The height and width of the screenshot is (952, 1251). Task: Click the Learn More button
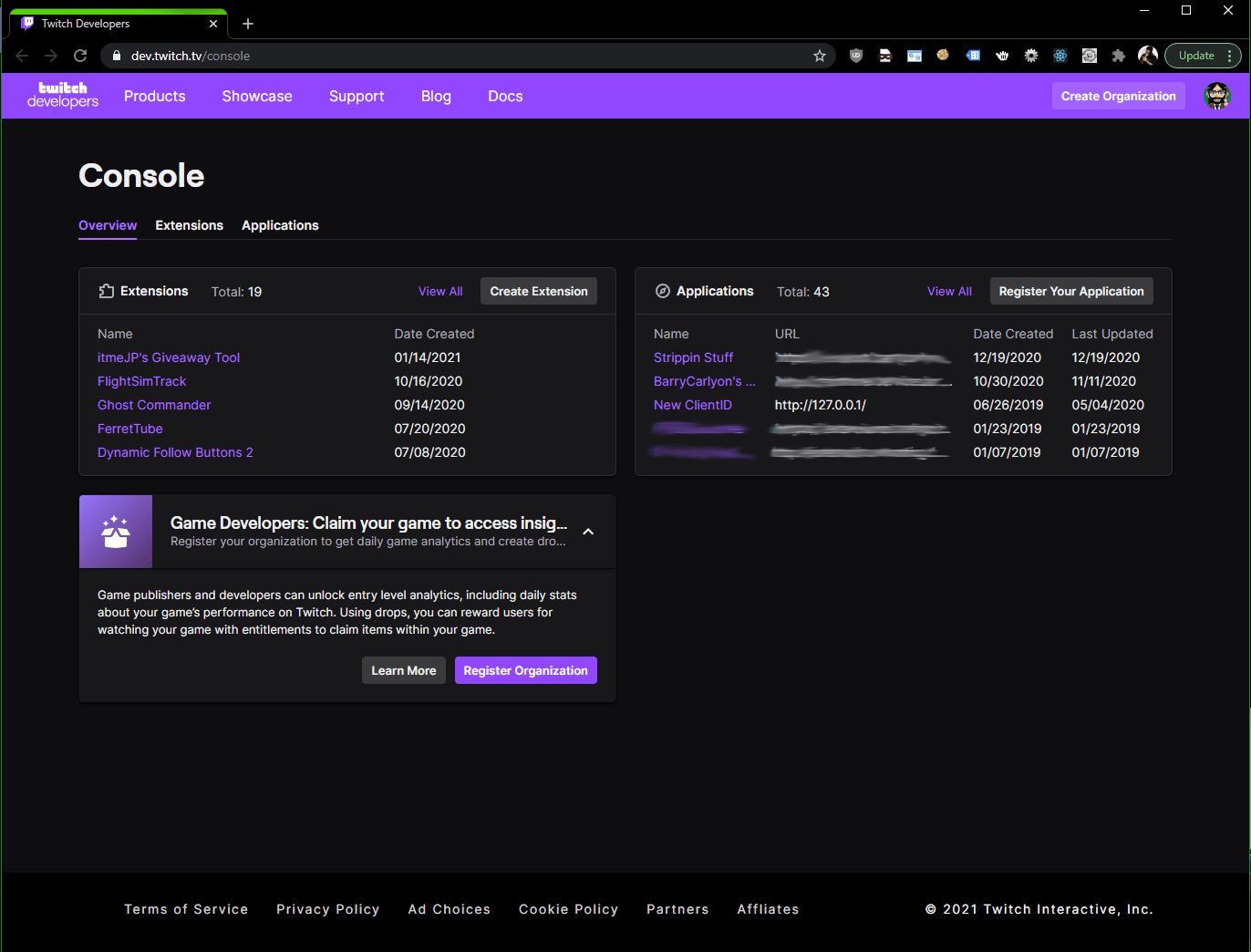(404, 670)
